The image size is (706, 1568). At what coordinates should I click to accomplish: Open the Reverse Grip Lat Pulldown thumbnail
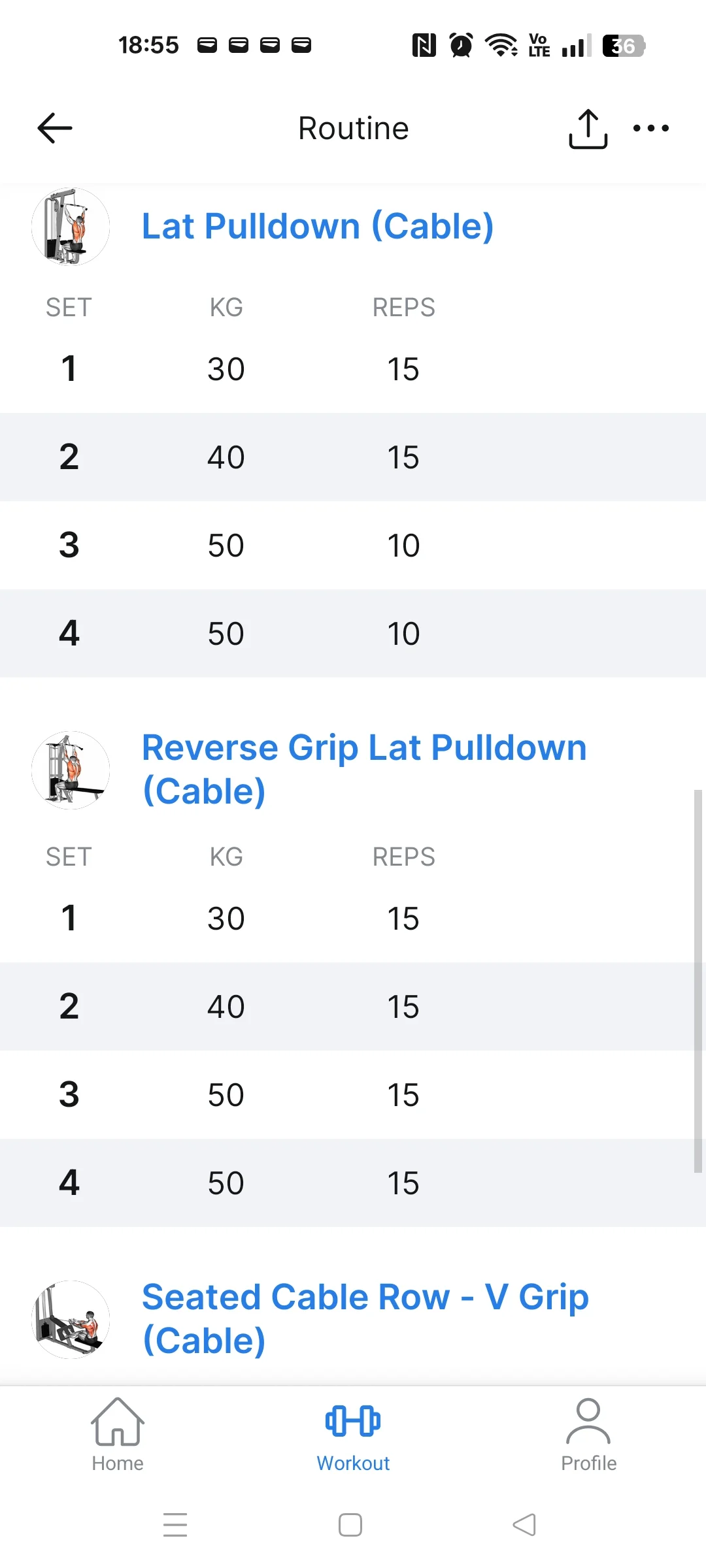[71, 770]
